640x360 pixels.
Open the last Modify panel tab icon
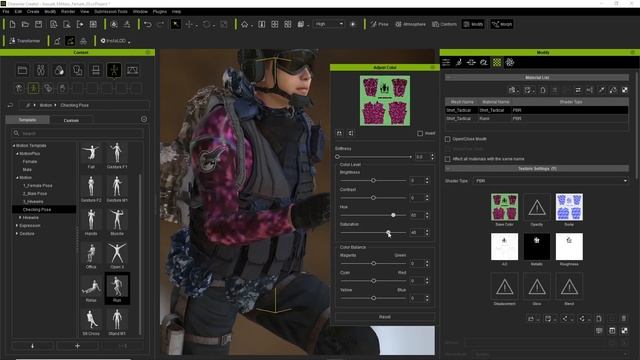tap(510, 62)
